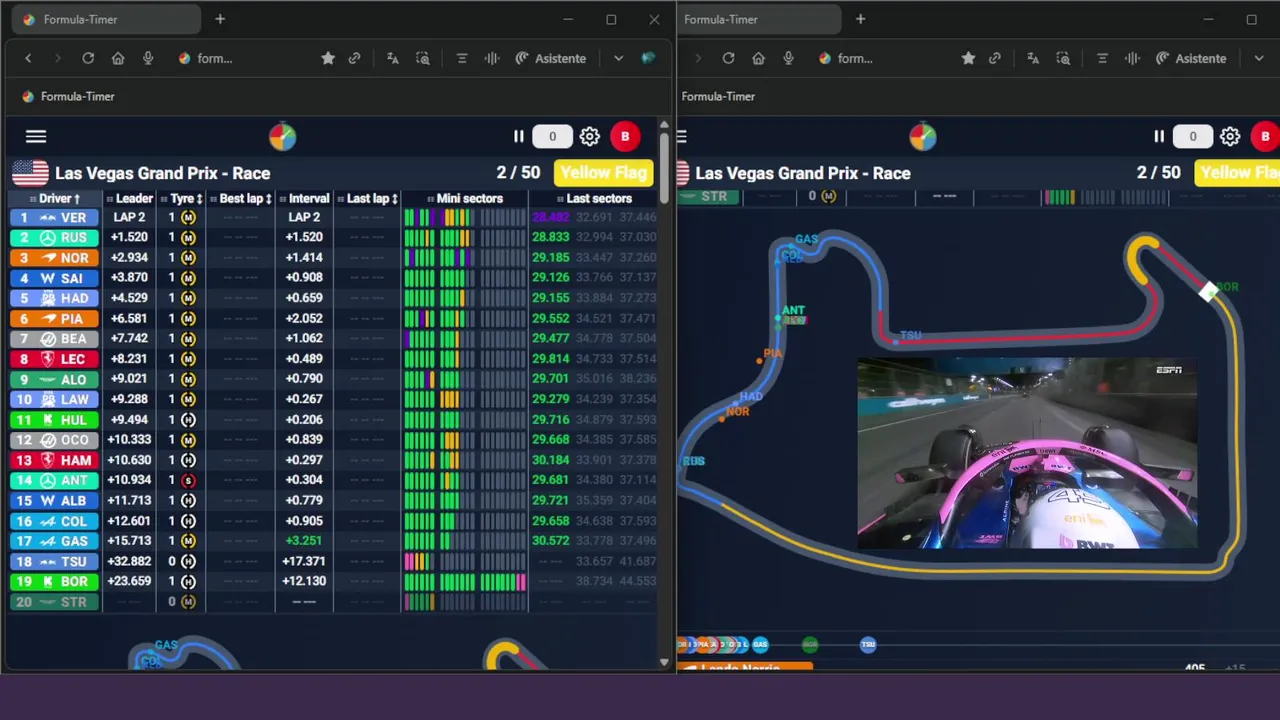This screenshot has height=720, width=1280.
Task: Bookmark the page with star, right browser
Action: point(968,58)
